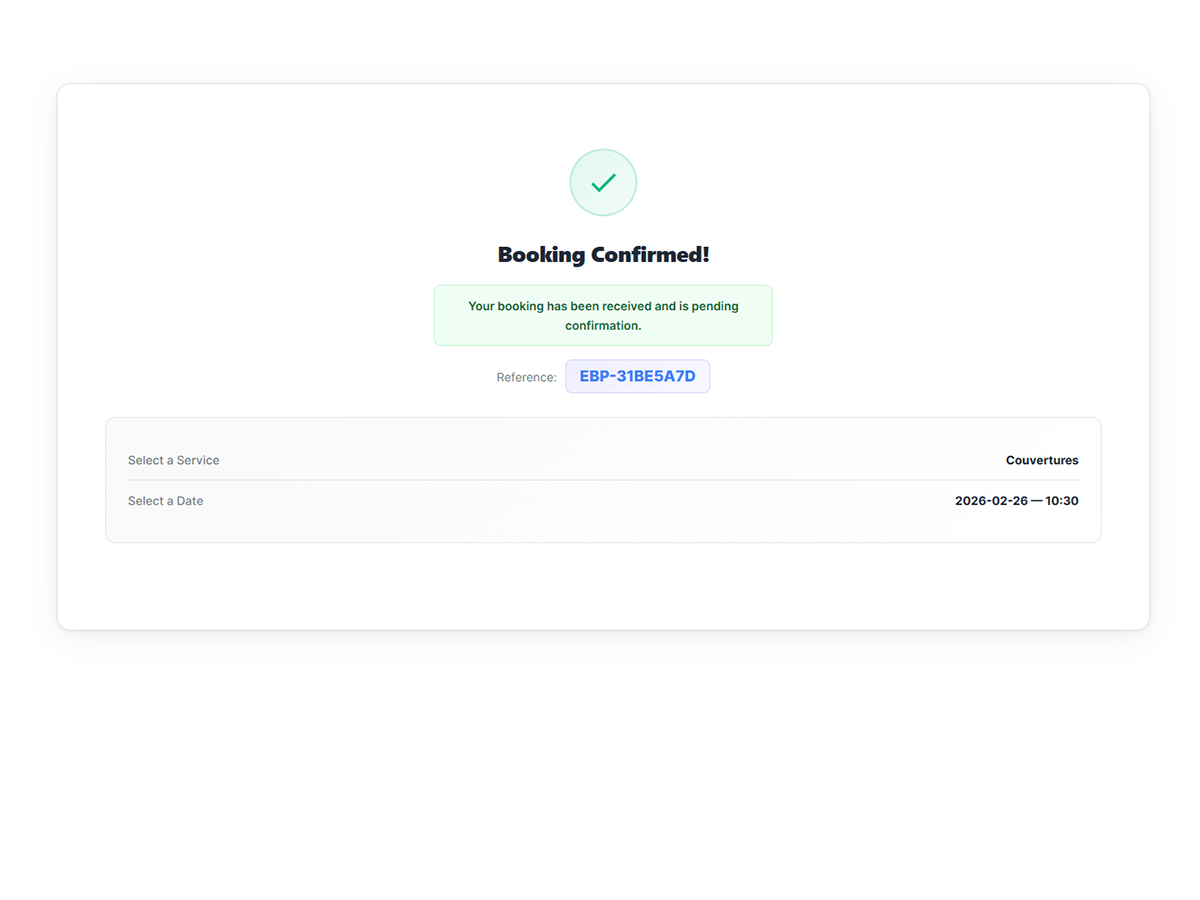The height and width of the screenshot is (900, 1200).
Task: Select the EBP-31BE5A7D reference code badge
Action: point(637,377)
